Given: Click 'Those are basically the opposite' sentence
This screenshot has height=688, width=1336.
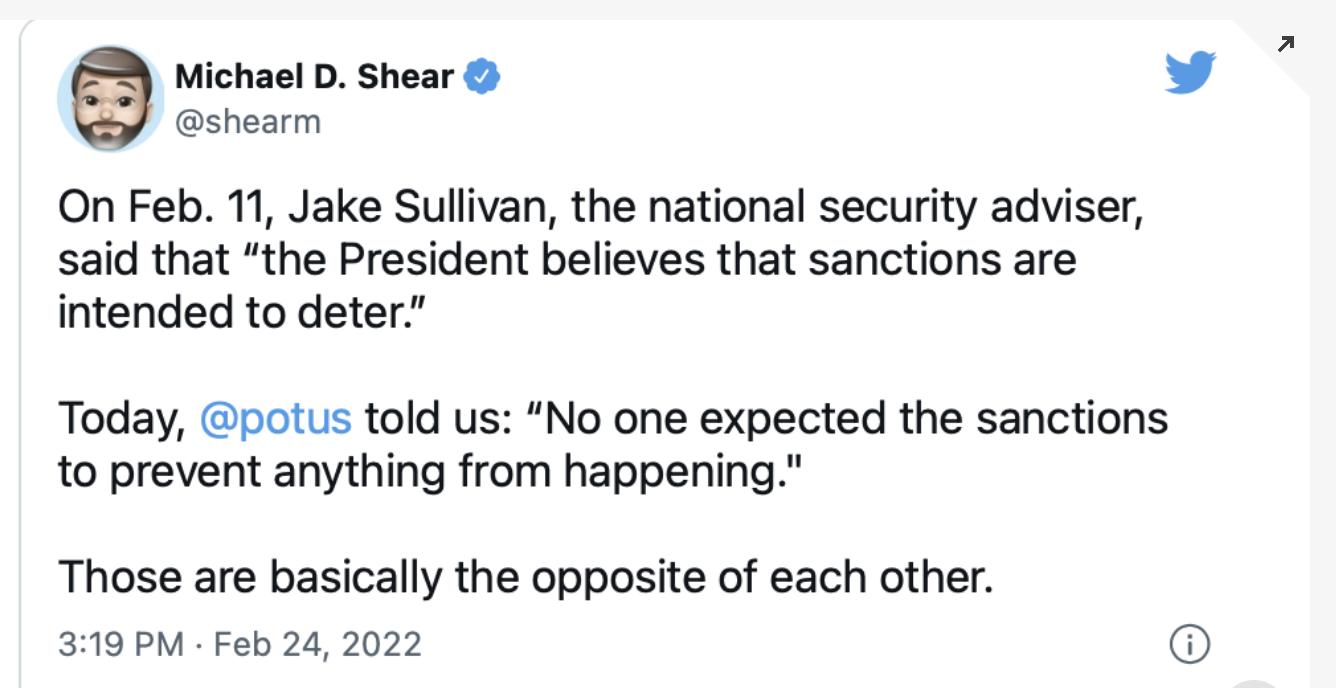Looking at the screenshot, I should (x=525, y=577).
